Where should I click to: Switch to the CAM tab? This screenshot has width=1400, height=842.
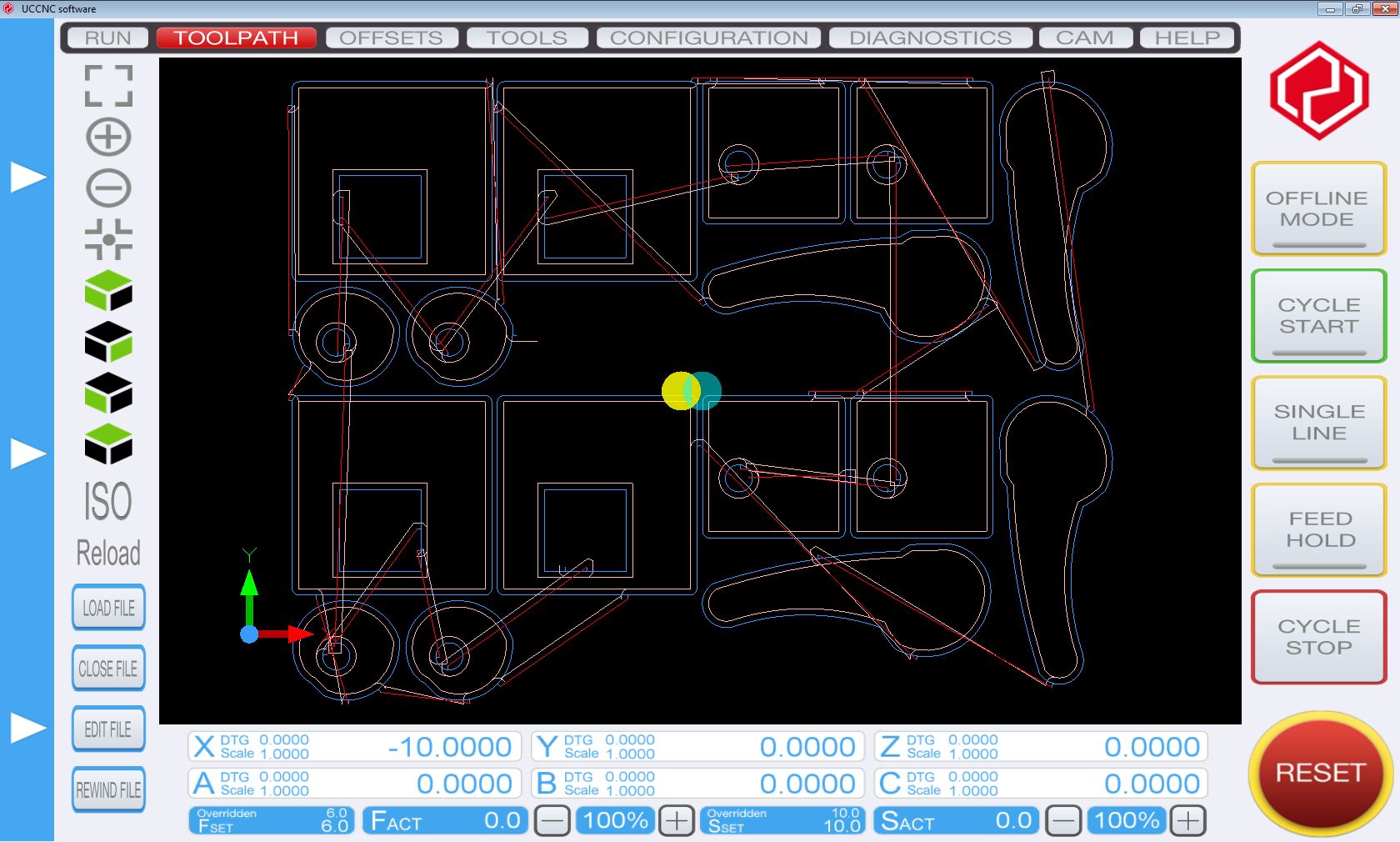(1085, 38)
